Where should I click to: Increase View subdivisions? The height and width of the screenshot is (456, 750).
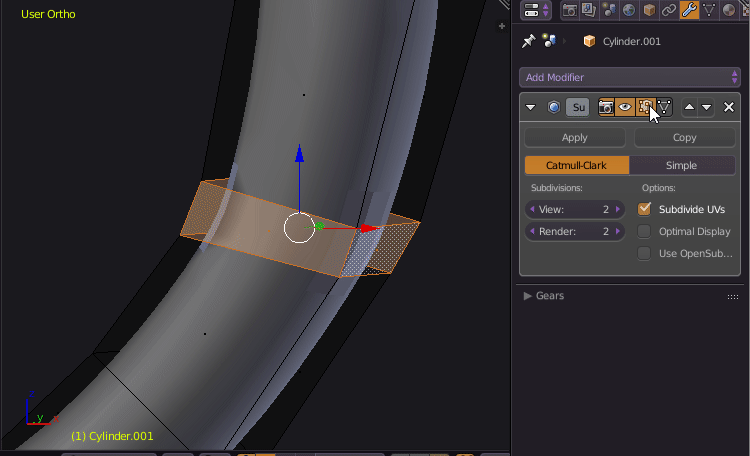click(618, 210)
